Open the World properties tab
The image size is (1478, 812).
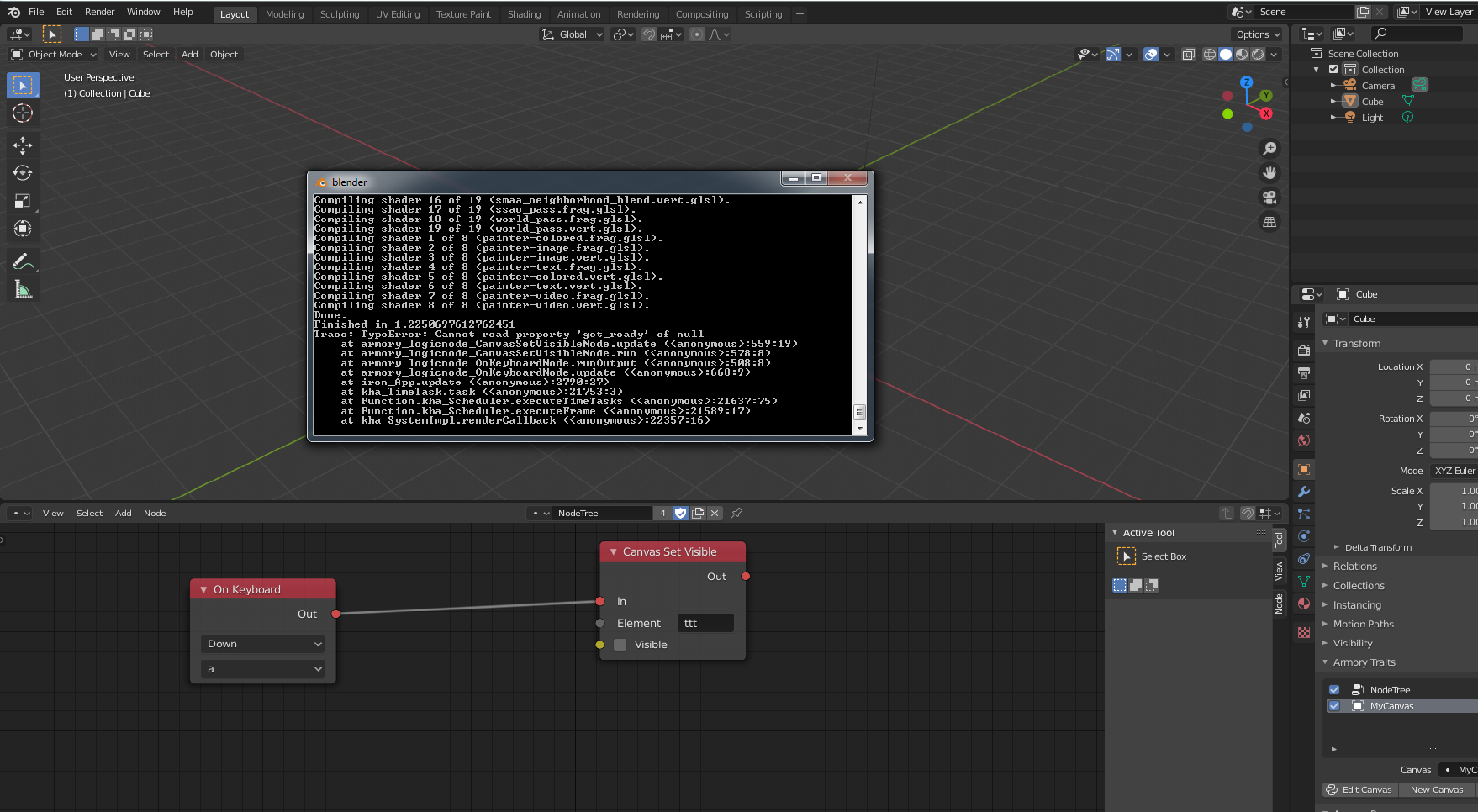click(x=1304, y=440)
